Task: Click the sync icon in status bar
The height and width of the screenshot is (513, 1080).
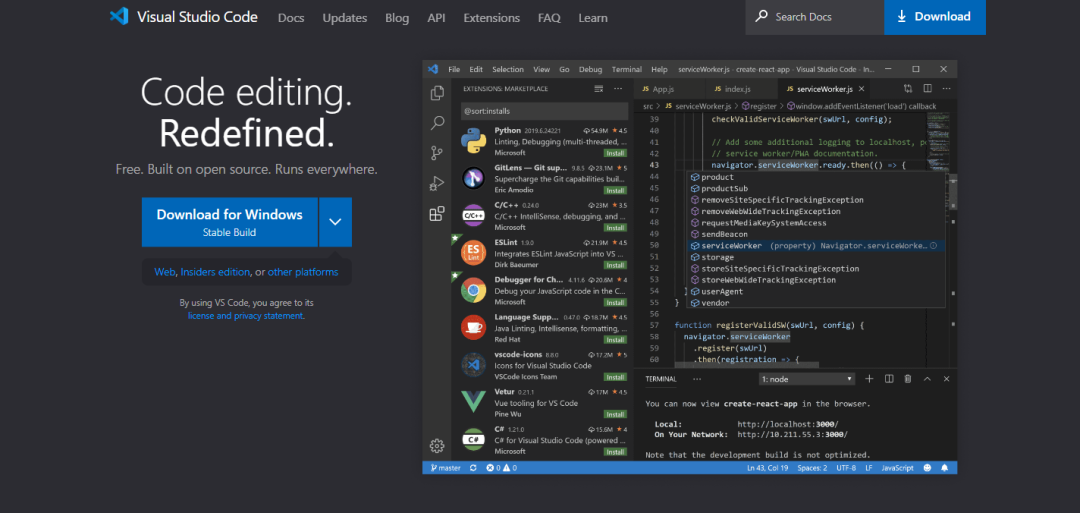Action: point(473,468)
